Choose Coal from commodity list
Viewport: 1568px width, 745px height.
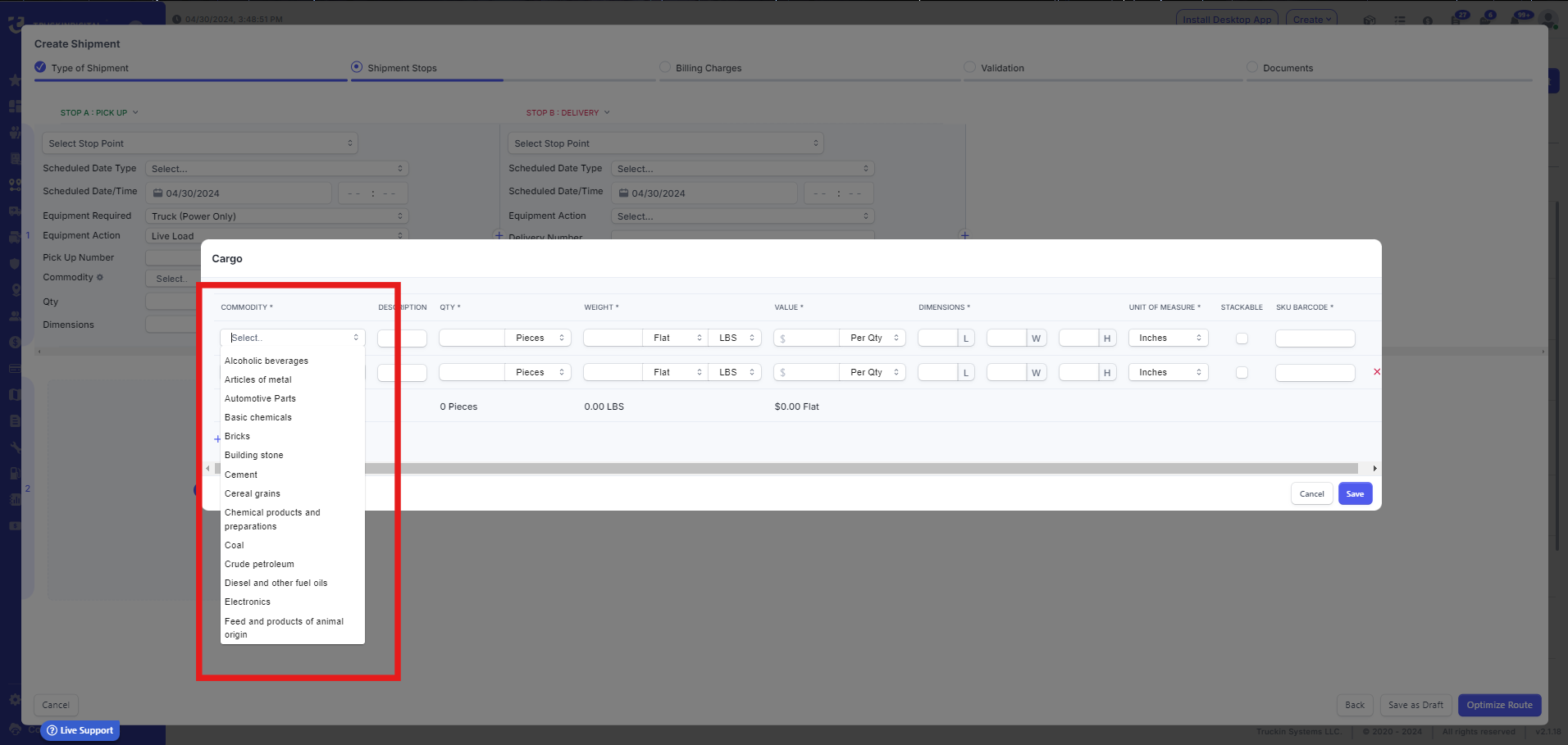pyautogui.click(x=235, y=545)
